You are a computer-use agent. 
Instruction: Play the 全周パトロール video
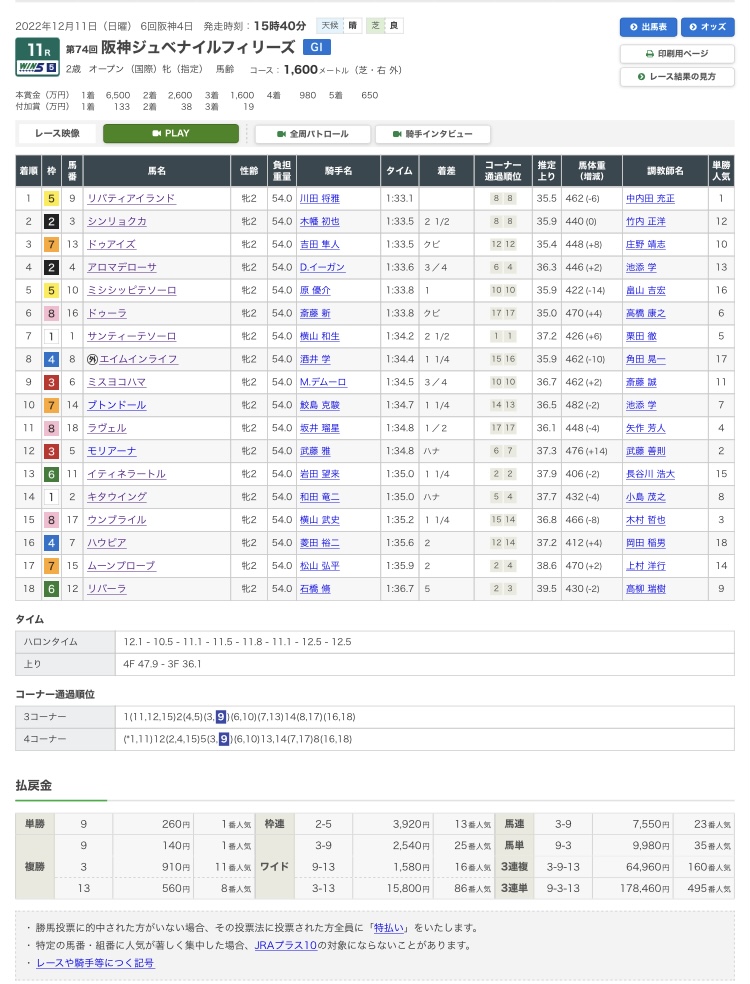[x=313, y=134]
